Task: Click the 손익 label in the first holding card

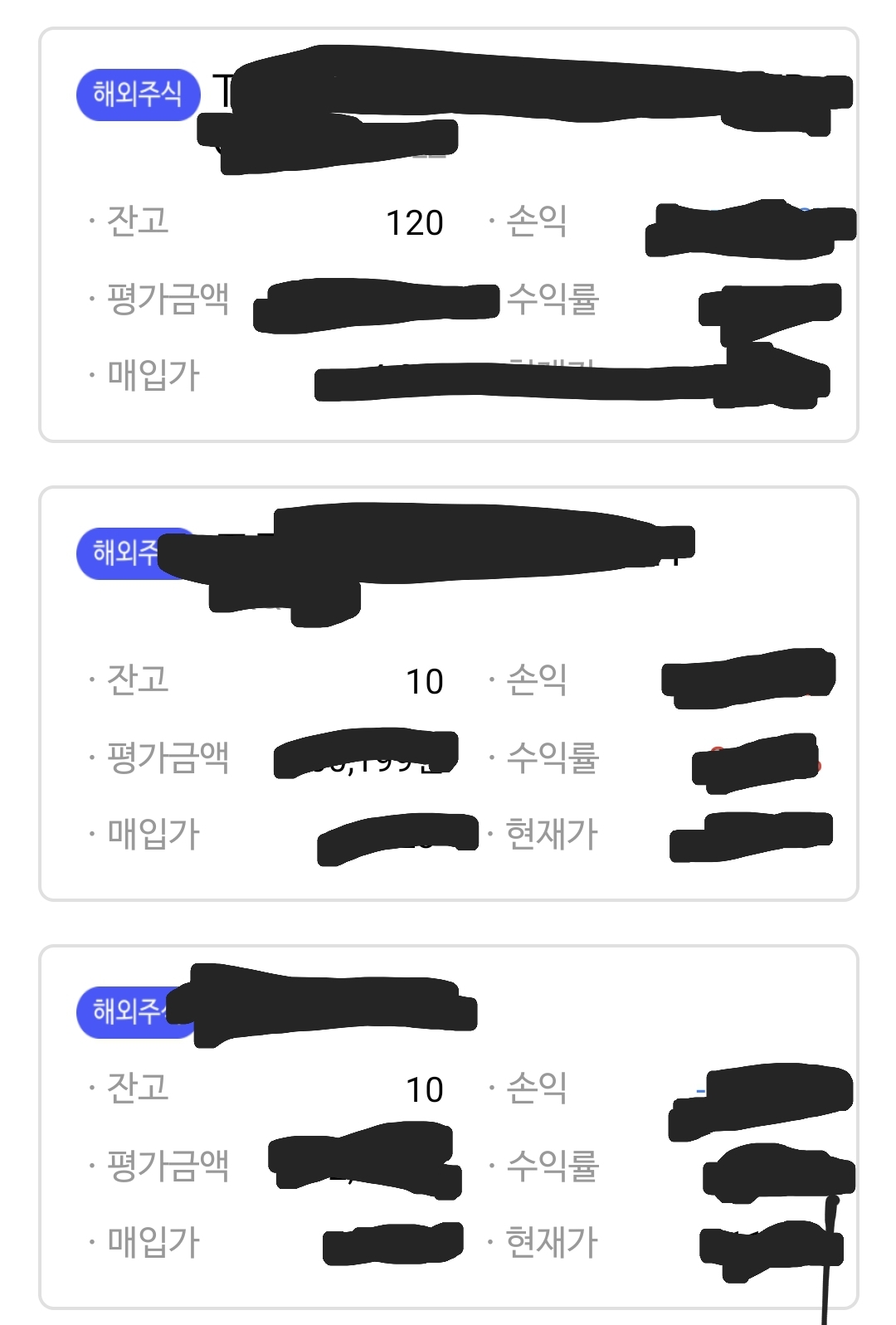Action: pyautogui.click(x=537, y=222)
